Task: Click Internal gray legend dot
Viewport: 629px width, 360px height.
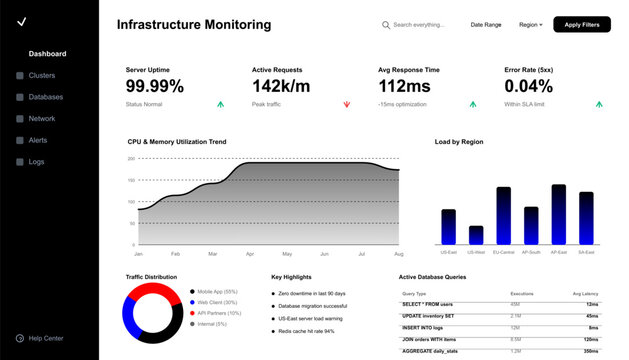Action: pos(192,324)
